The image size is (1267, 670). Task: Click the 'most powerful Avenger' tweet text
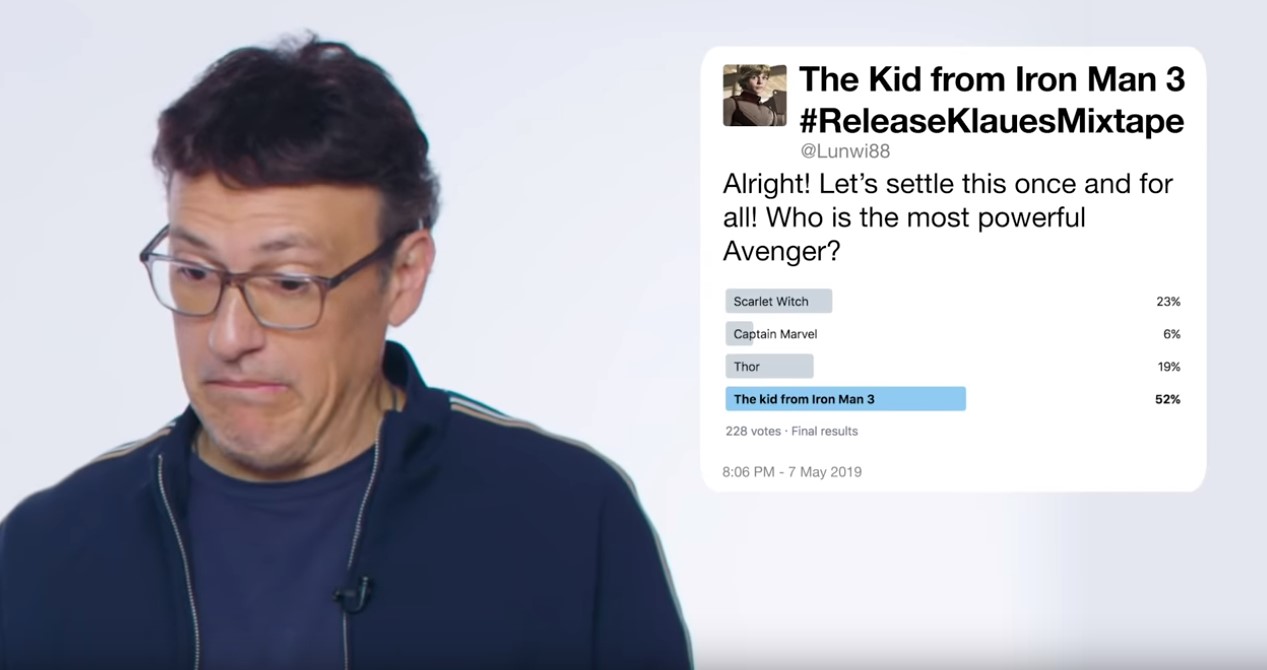pyautogui.click(x=947, y=217)
